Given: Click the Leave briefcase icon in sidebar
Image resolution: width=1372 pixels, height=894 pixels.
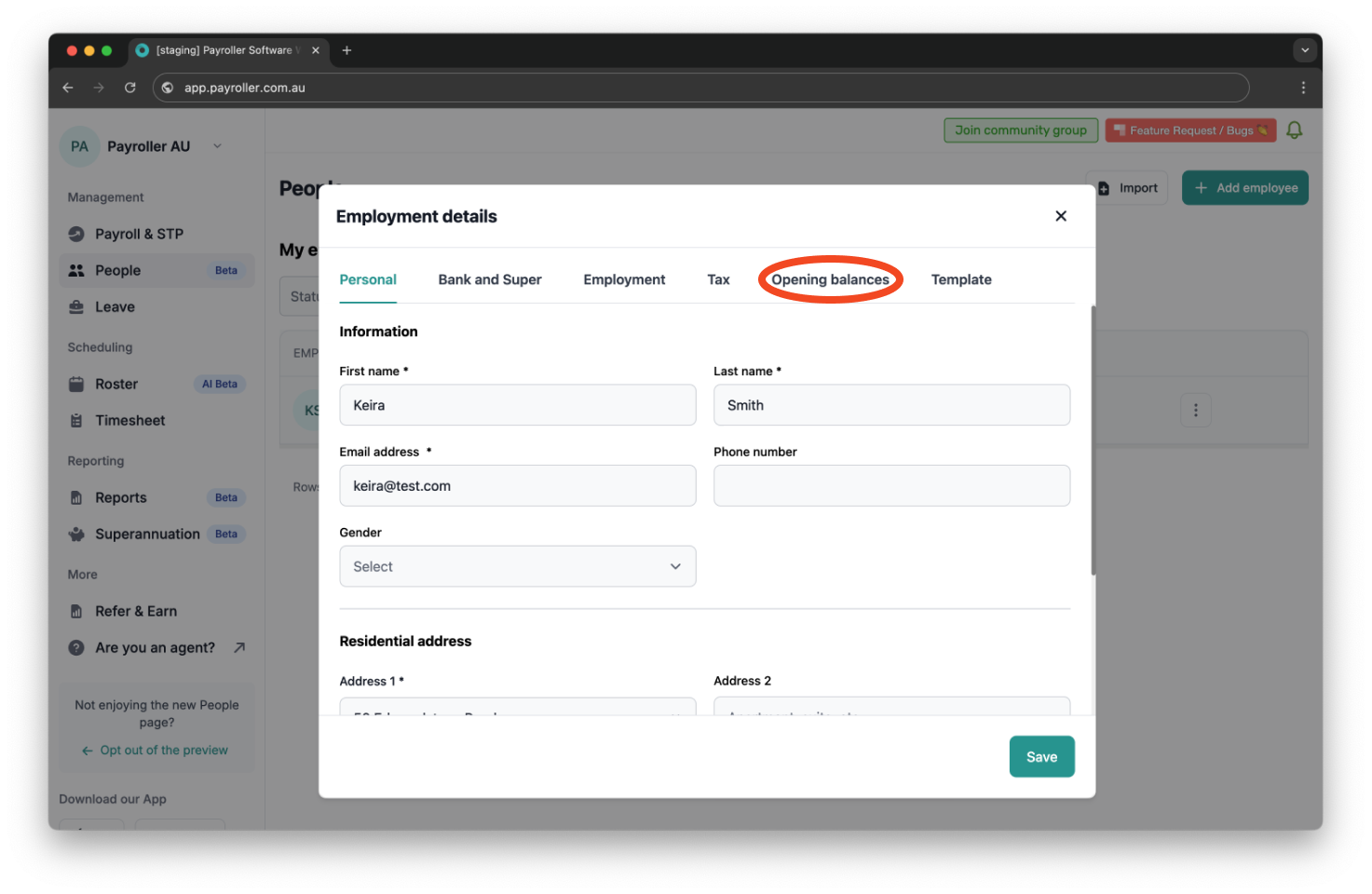Looking at the screenshot, I should [78, 306].
